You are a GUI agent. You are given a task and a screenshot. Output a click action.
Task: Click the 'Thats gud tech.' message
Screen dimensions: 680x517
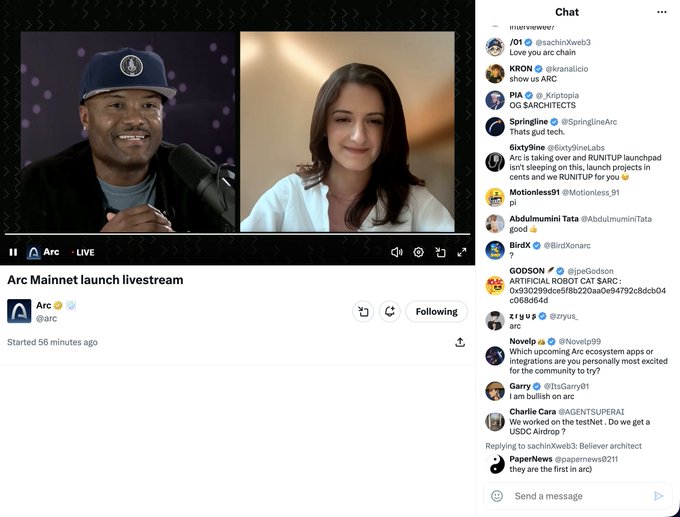point(537,132)
